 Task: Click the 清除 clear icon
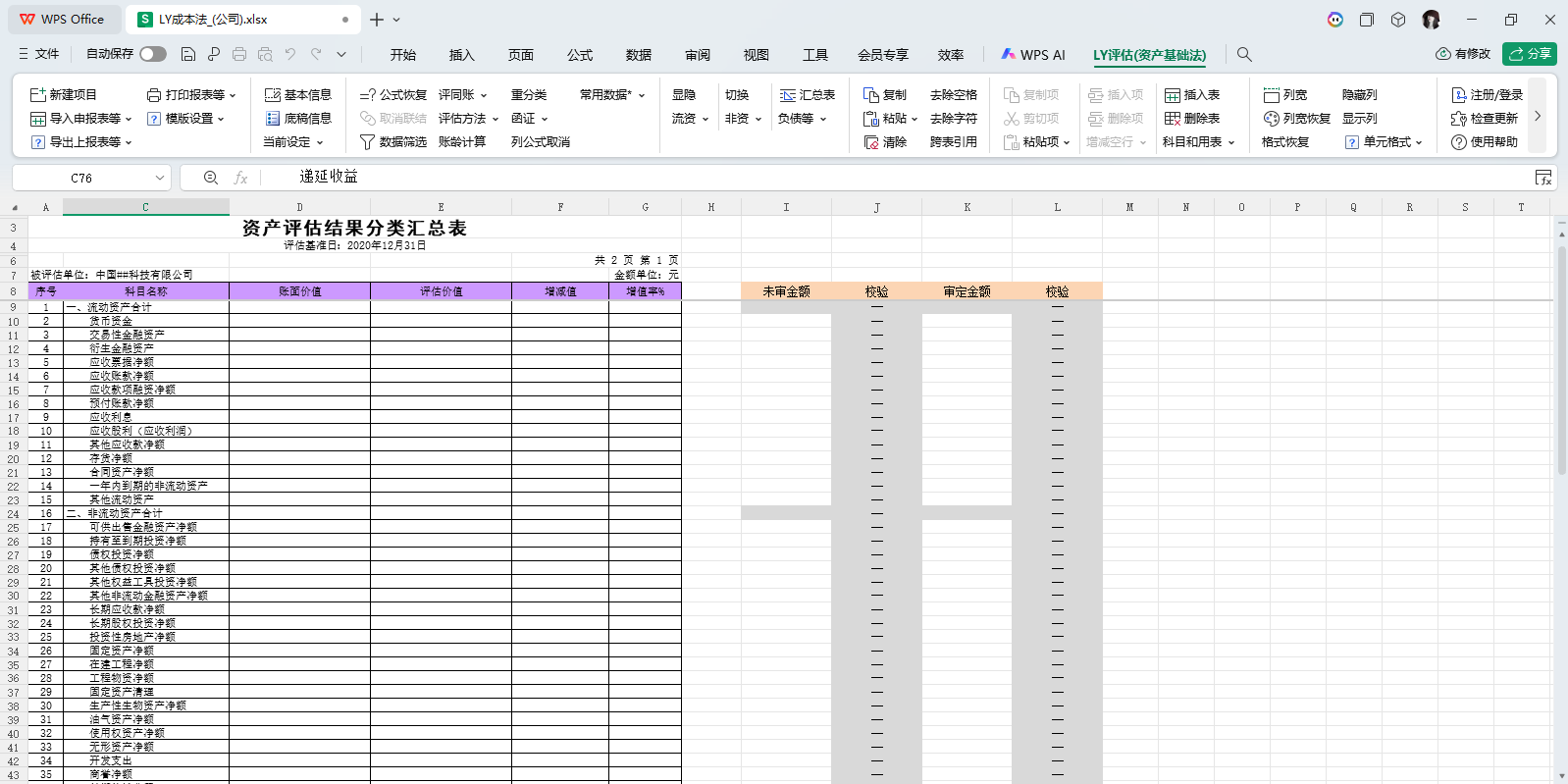(871, 142)
